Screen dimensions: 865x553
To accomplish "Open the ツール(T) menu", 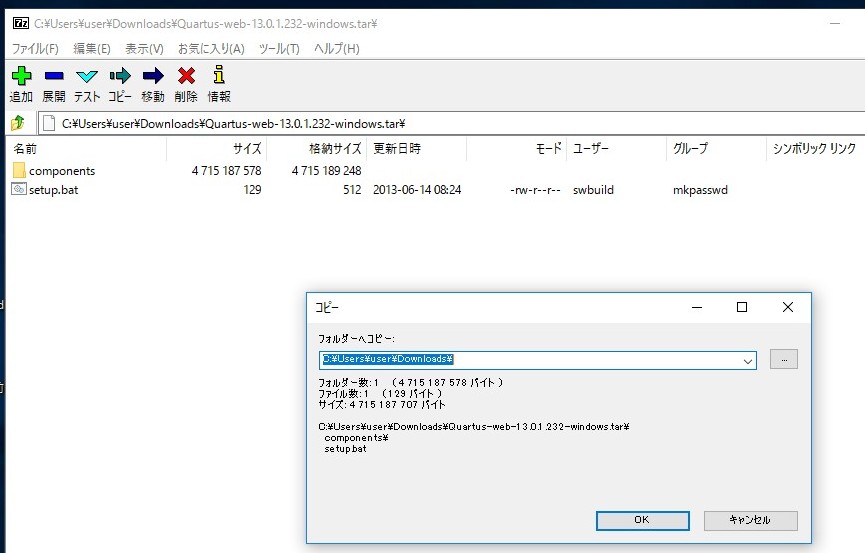I will (x=279, y=49).
